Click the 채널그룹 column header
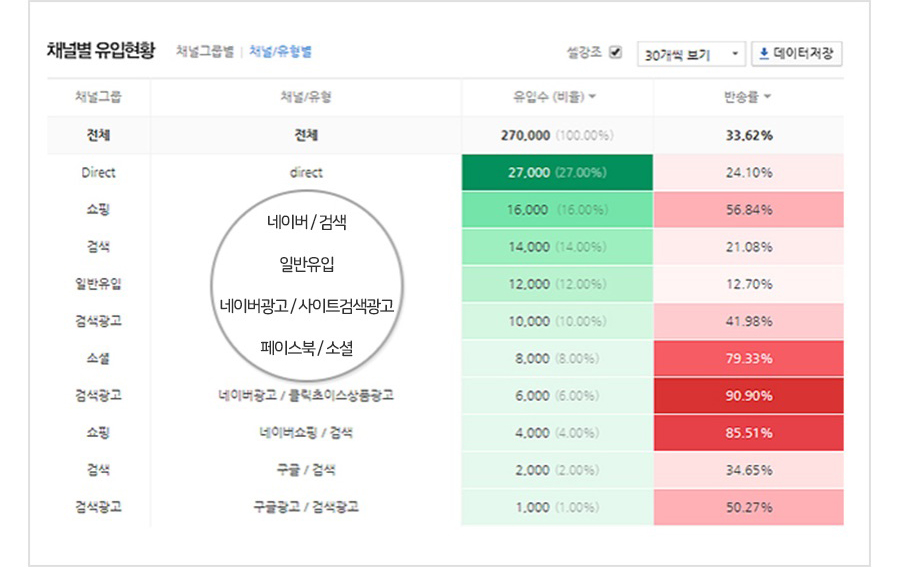Screen dimensions: 899x567 tap(98, 98)
